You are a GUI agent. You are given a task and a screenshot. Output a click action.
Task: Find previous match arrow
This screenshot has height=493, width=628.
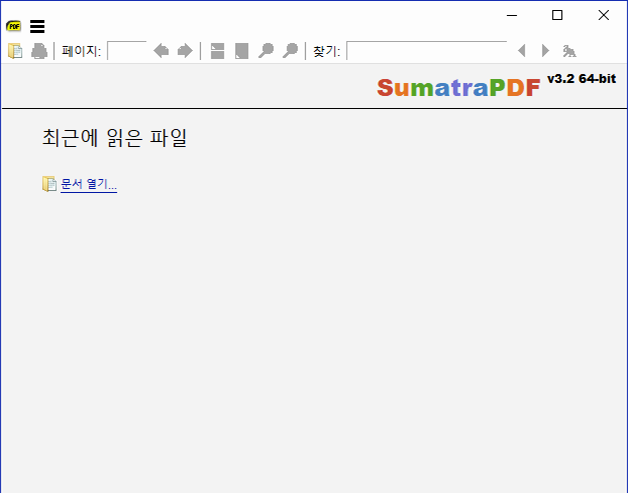point(521,51)
